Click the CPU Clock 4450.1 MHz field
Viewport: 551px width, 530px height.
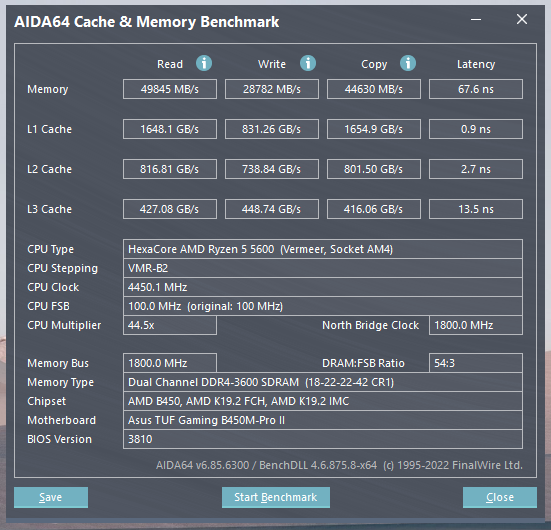click(x=323, y=287)
